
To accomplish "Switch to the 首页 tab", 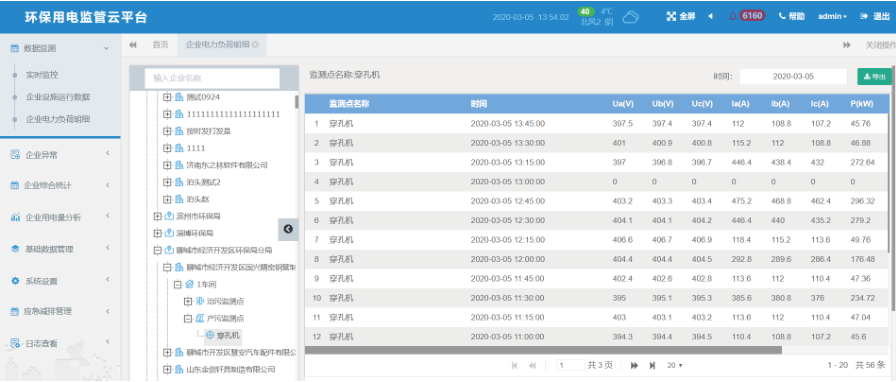I will tap(161, 45).
